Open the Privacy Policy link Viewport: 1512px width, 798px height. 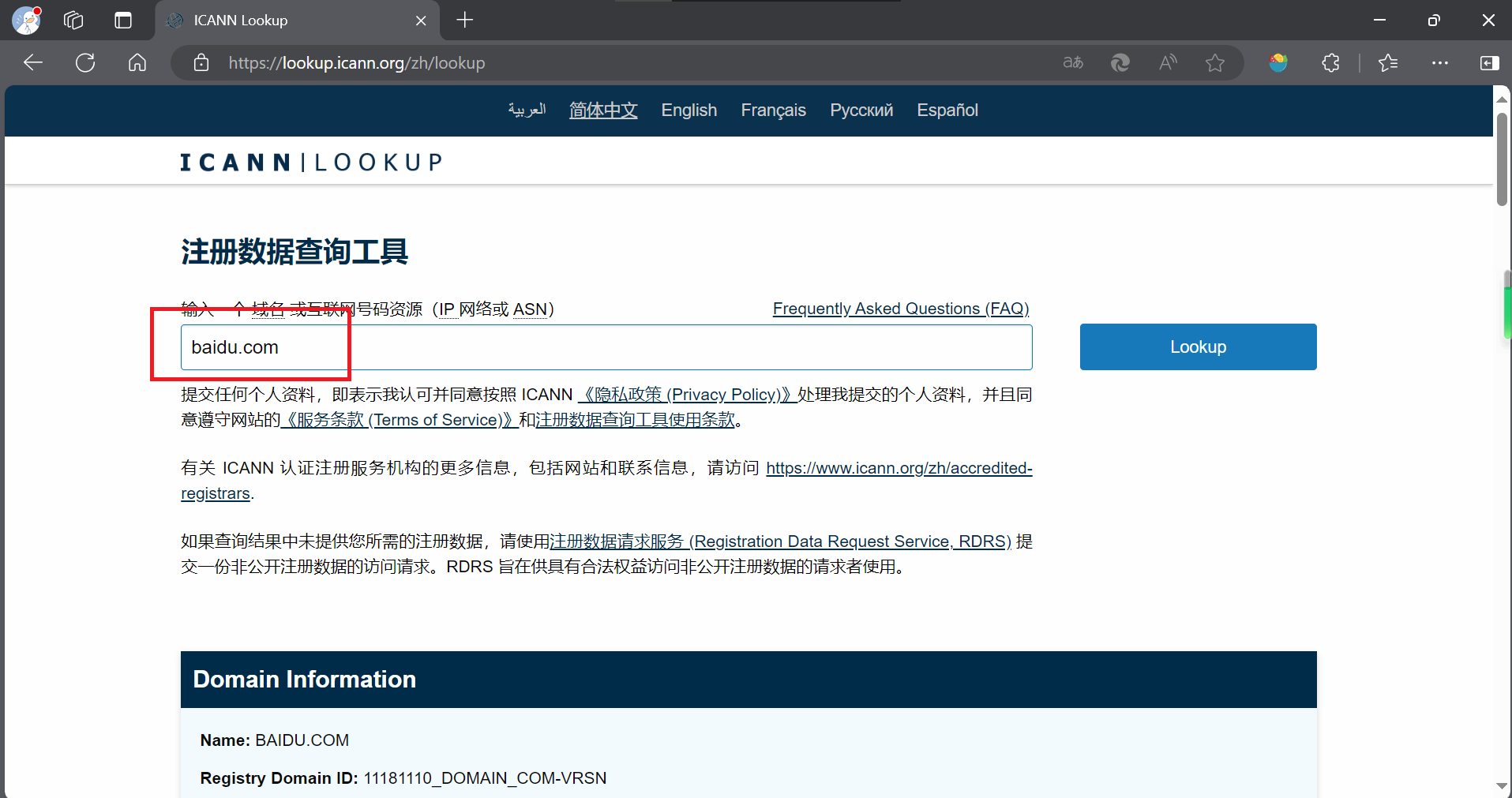coord(687,395)
